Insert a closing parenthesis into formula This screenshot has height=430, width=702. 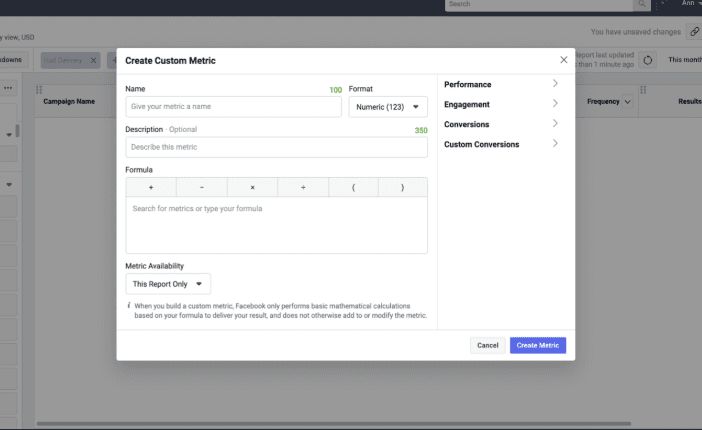coord(402,188)
